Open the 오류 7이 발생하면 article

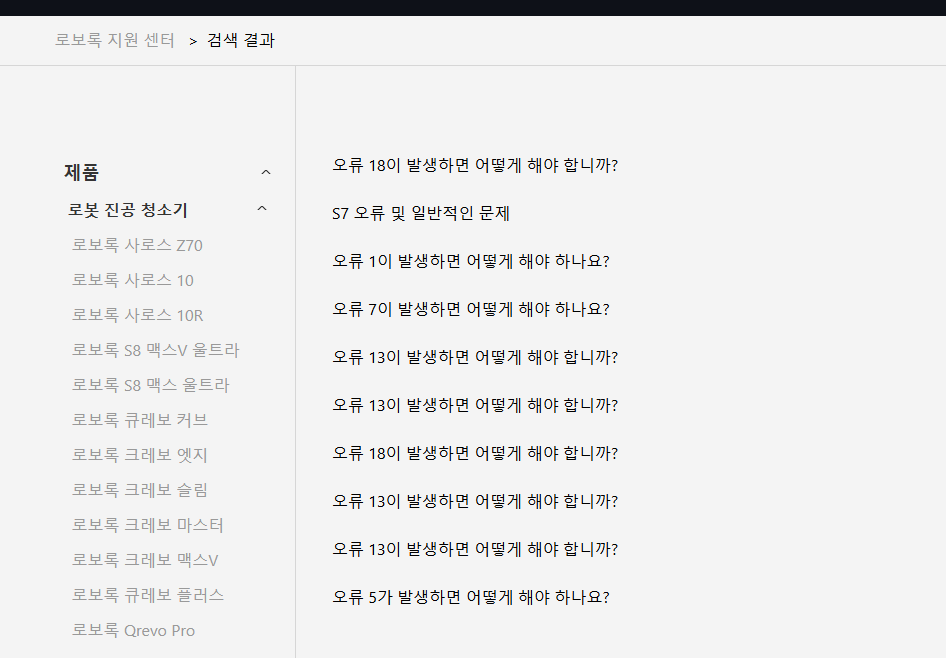(x=471, y=309)
